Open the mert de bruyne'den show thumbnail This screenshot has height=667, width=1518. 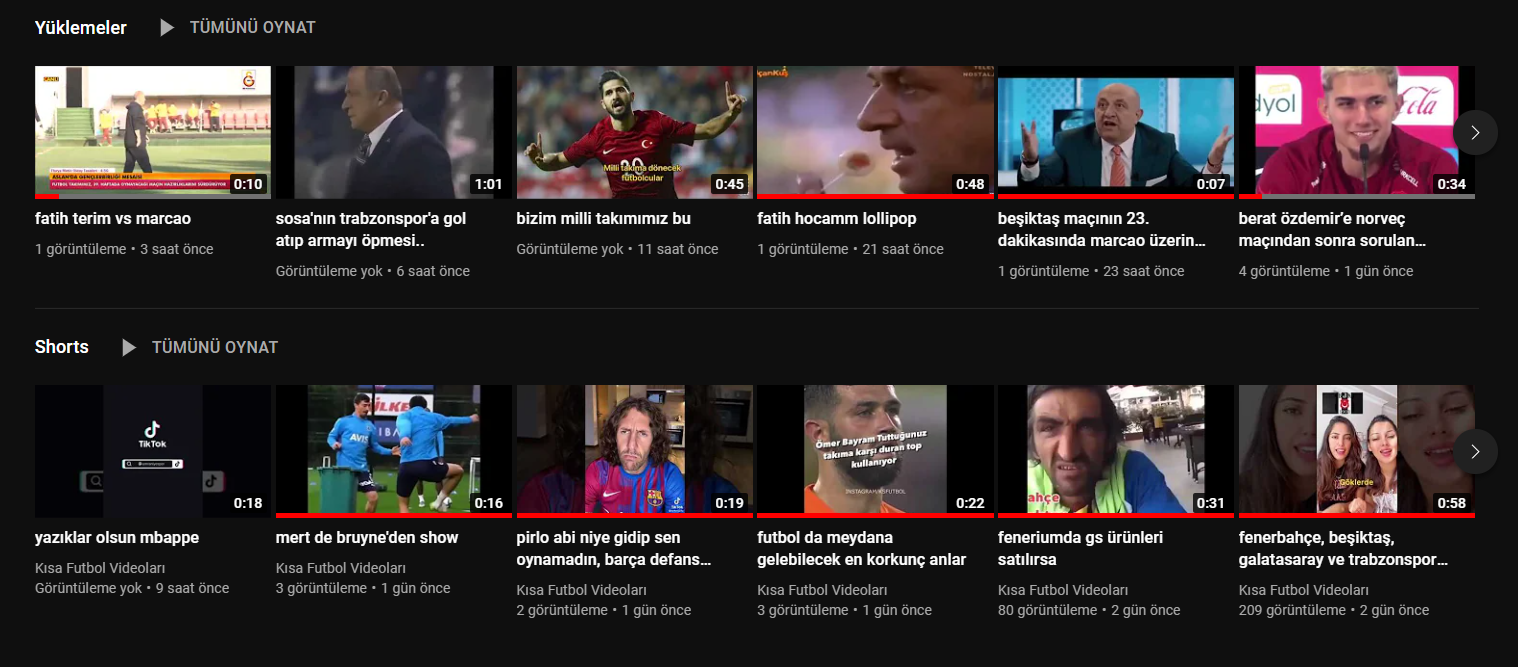(x=394, y=452)
